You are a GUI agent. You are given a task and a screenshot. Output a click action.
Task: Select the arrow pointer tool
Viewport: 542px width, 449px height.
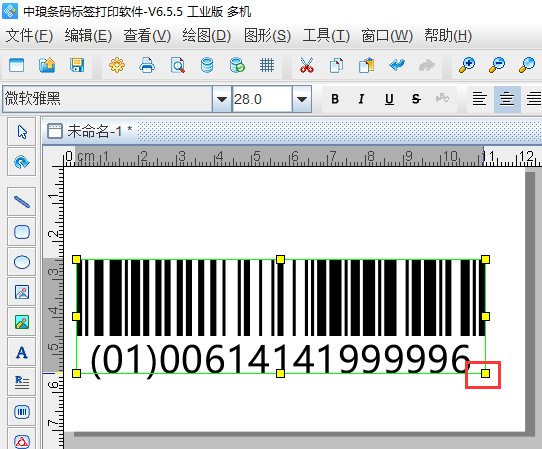22,132
